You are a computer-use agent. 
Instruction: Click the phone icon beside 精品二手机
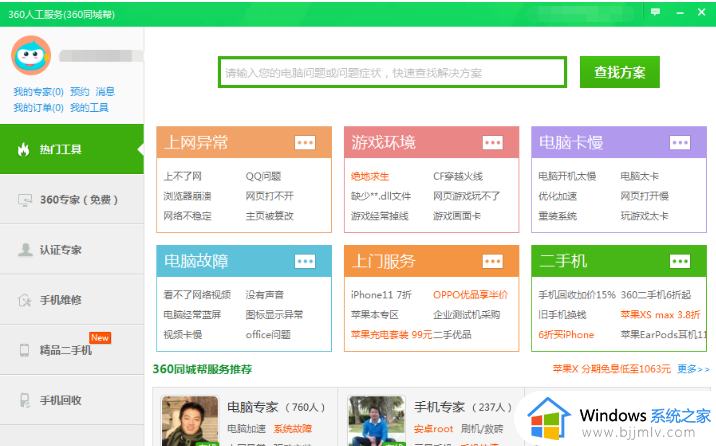pos(24,350)
